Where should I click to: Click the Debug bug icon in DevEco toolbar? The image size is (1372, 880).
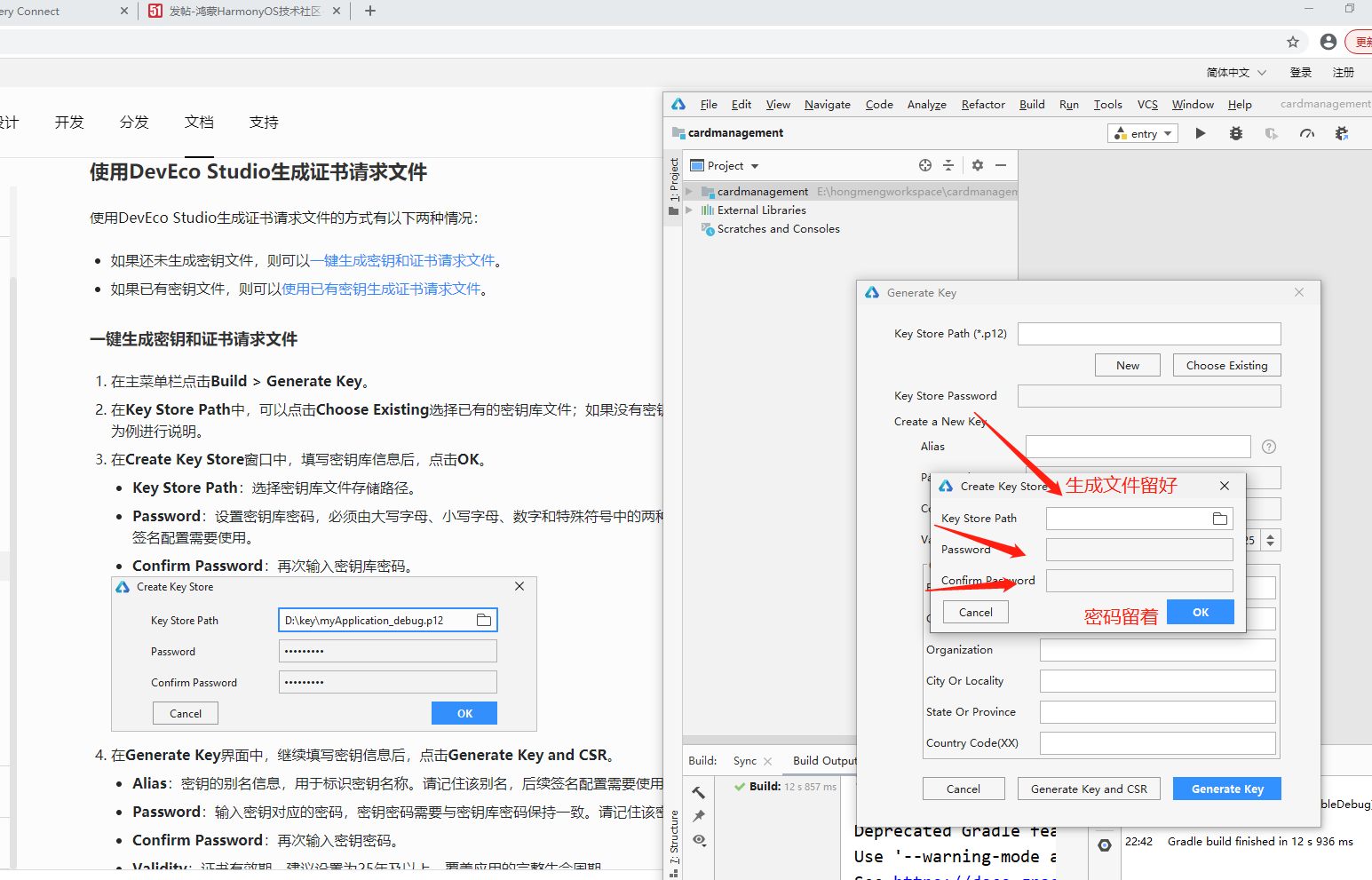[1236, 133]
